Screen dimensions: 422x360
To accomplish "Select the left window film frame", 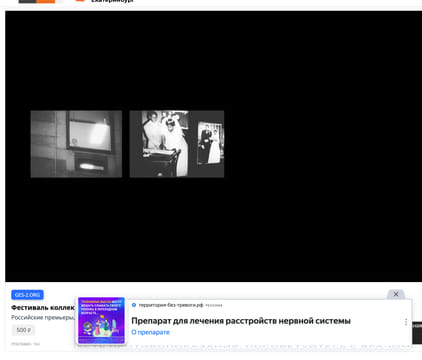I will [76, 144].
